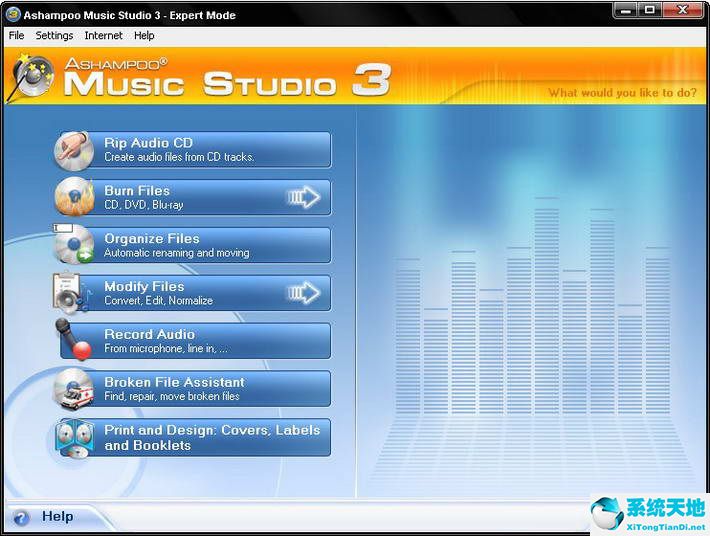
Task: Open Print and Design: Covers, Labels and Booklets
Action: click(x=195, y=437)
